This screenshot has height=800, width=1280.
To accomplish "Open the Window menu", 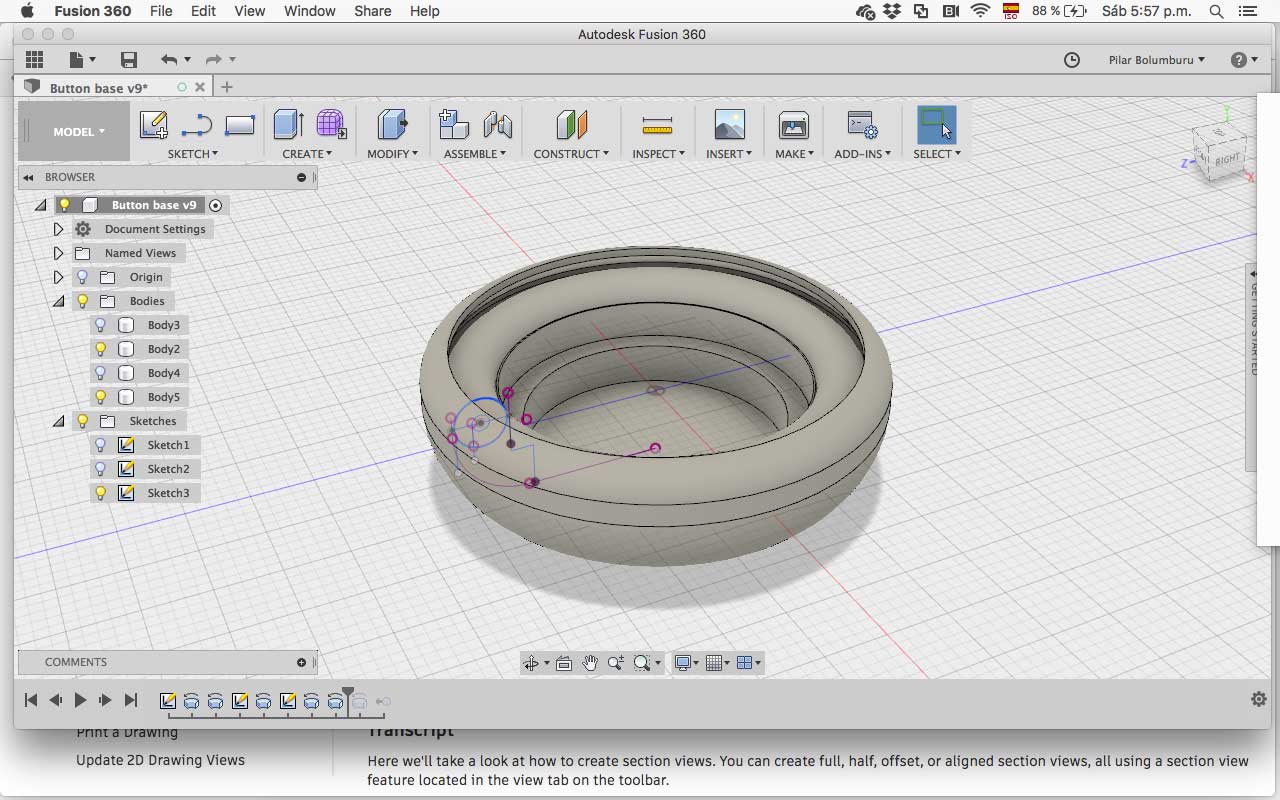I will point(310,11).
